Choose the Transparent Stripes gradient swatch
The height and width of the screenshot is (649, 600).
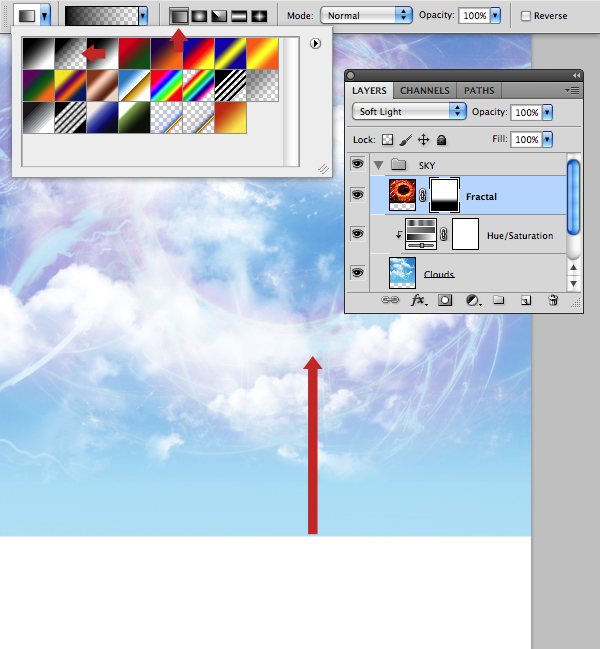coord(230,86)
